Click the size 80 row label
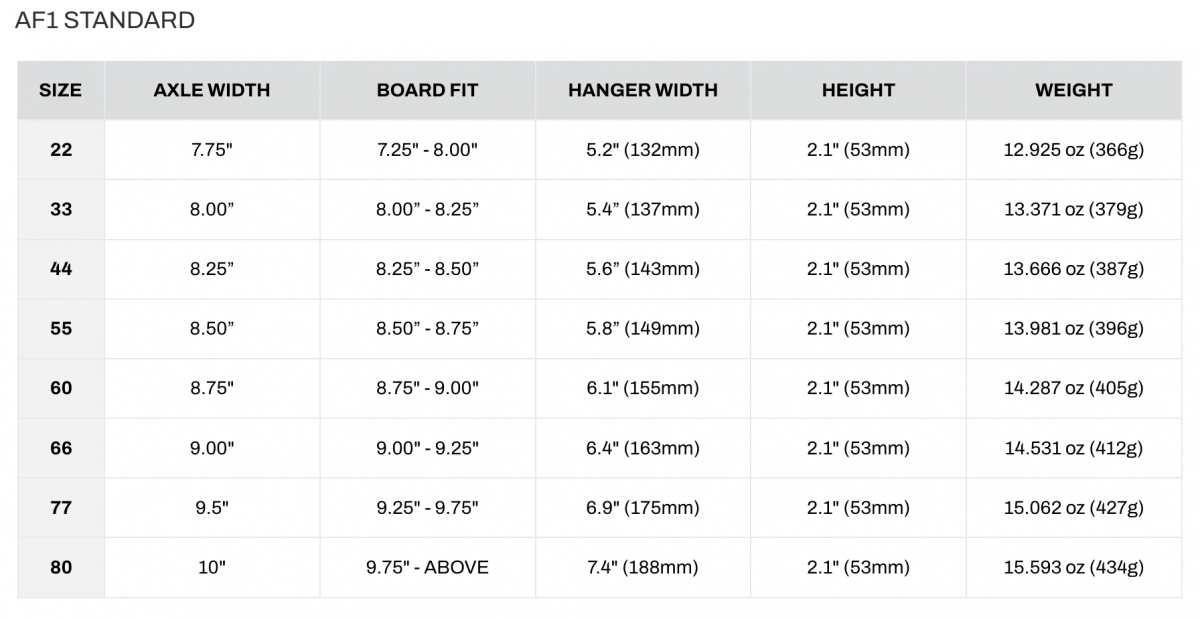The image size is (1200, 621). point(61,567)
